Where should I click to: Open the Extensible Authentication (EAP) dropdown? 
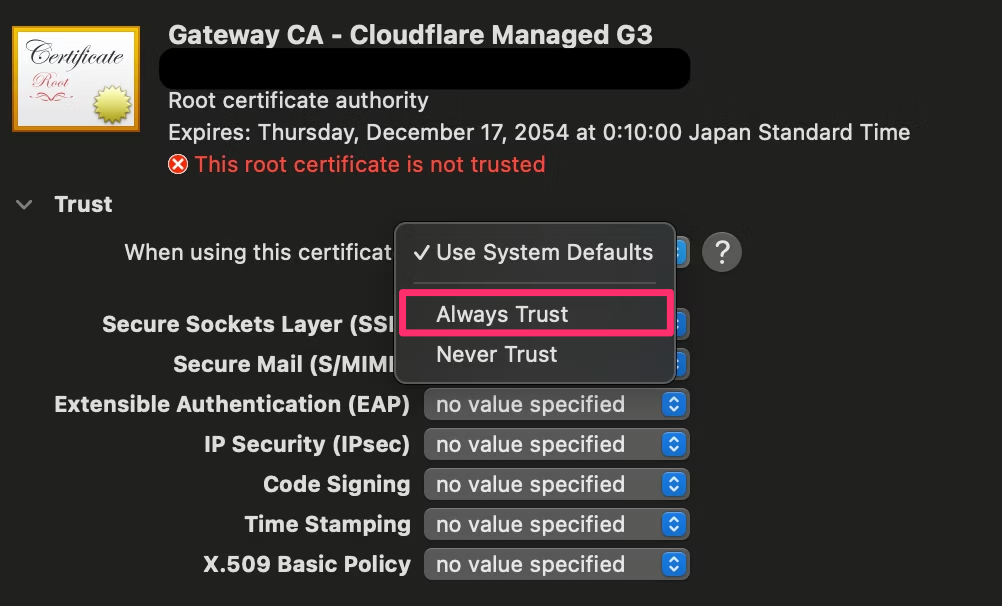(x=557, y=404)
